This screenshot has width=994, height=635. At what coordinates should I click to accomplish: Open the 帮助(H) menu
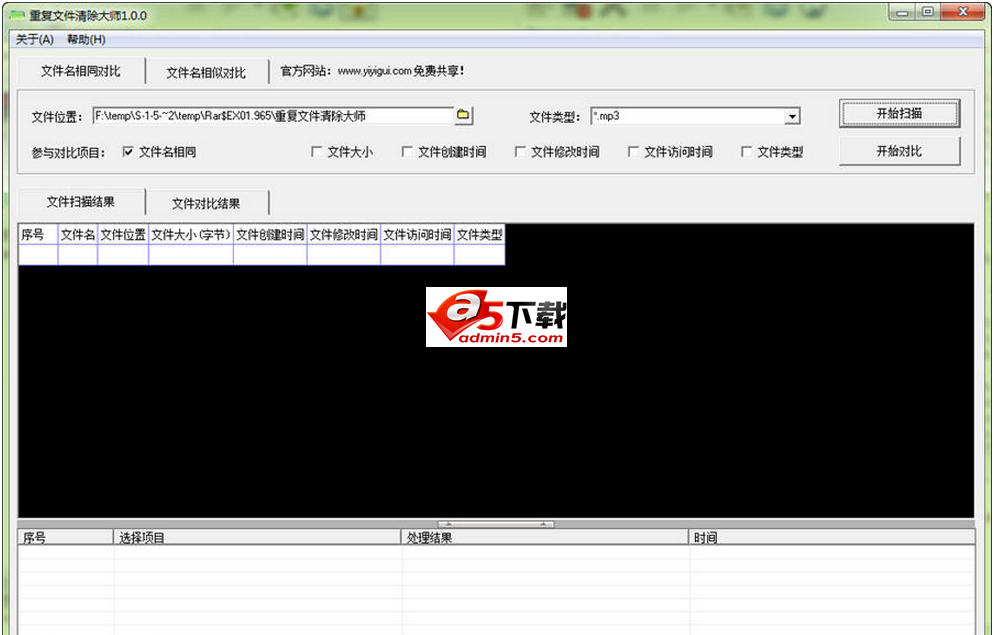click(86, 39)
